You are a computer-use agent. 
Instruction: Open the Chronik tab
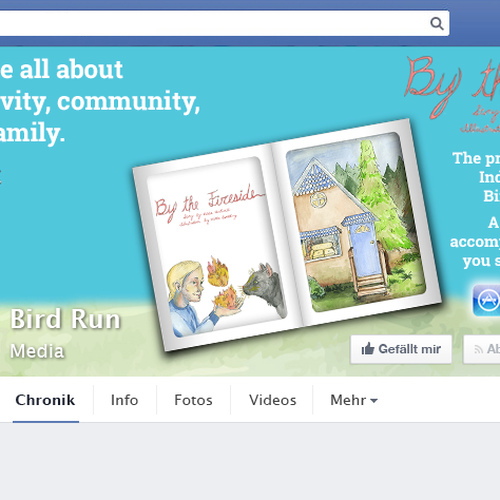coord(45,400)
